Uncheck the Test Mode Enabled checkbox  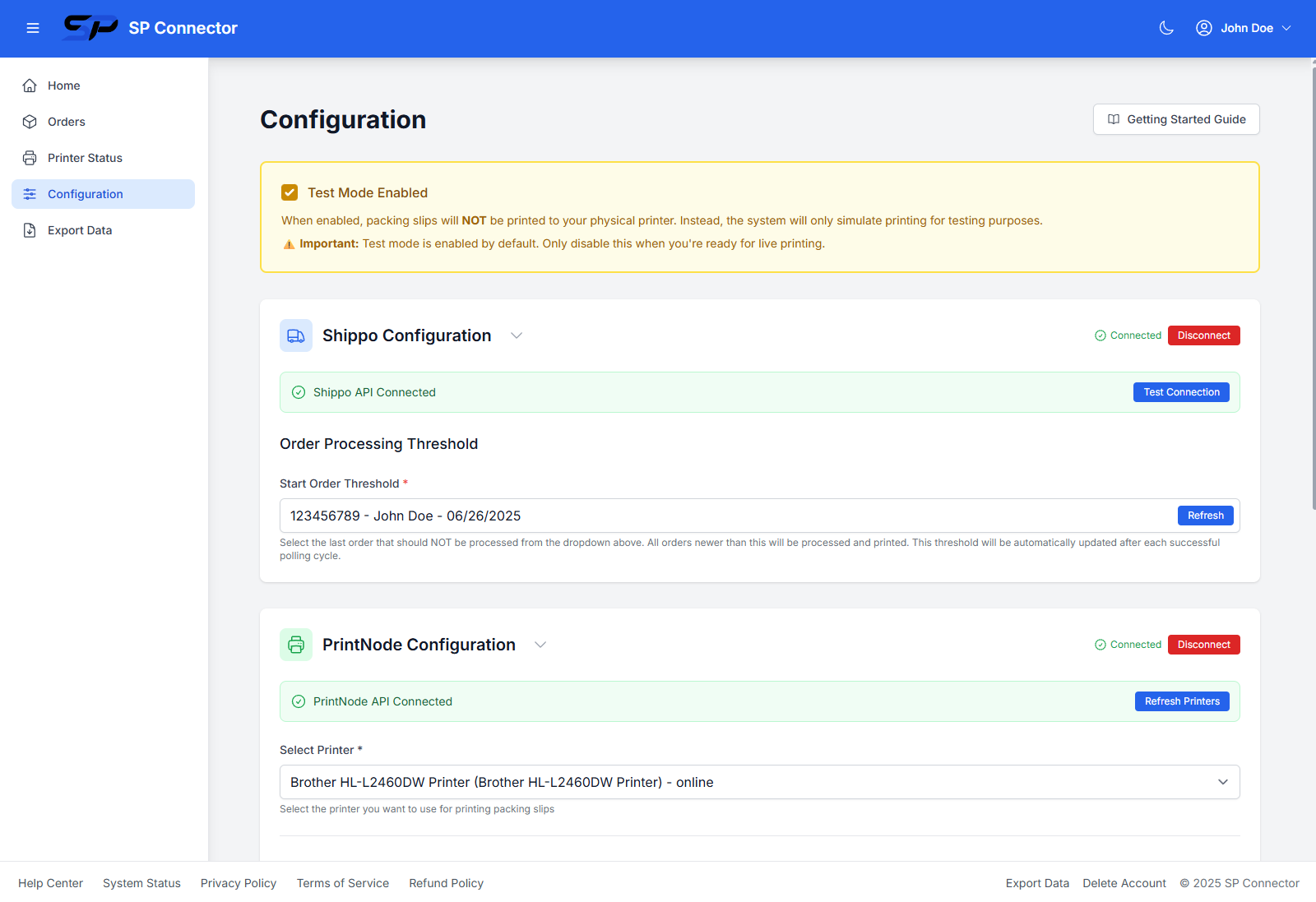tap(290, 192)
